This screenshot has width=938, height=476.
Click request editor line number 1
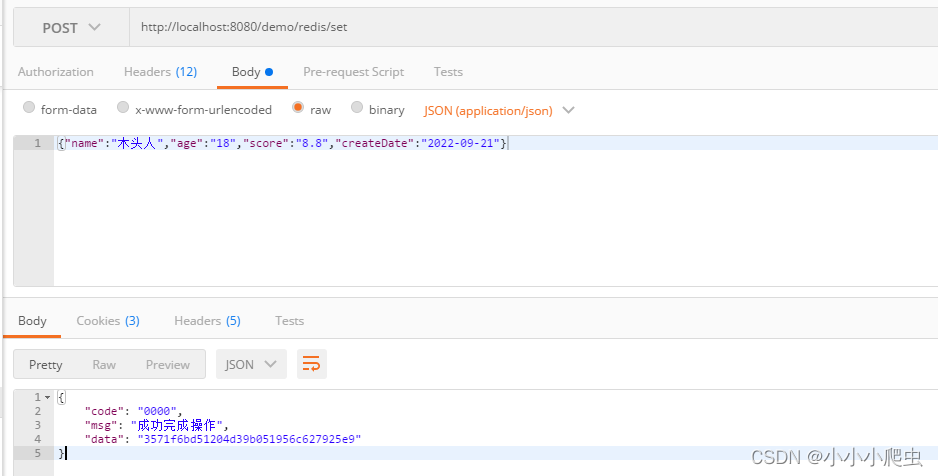coord(38,144)
